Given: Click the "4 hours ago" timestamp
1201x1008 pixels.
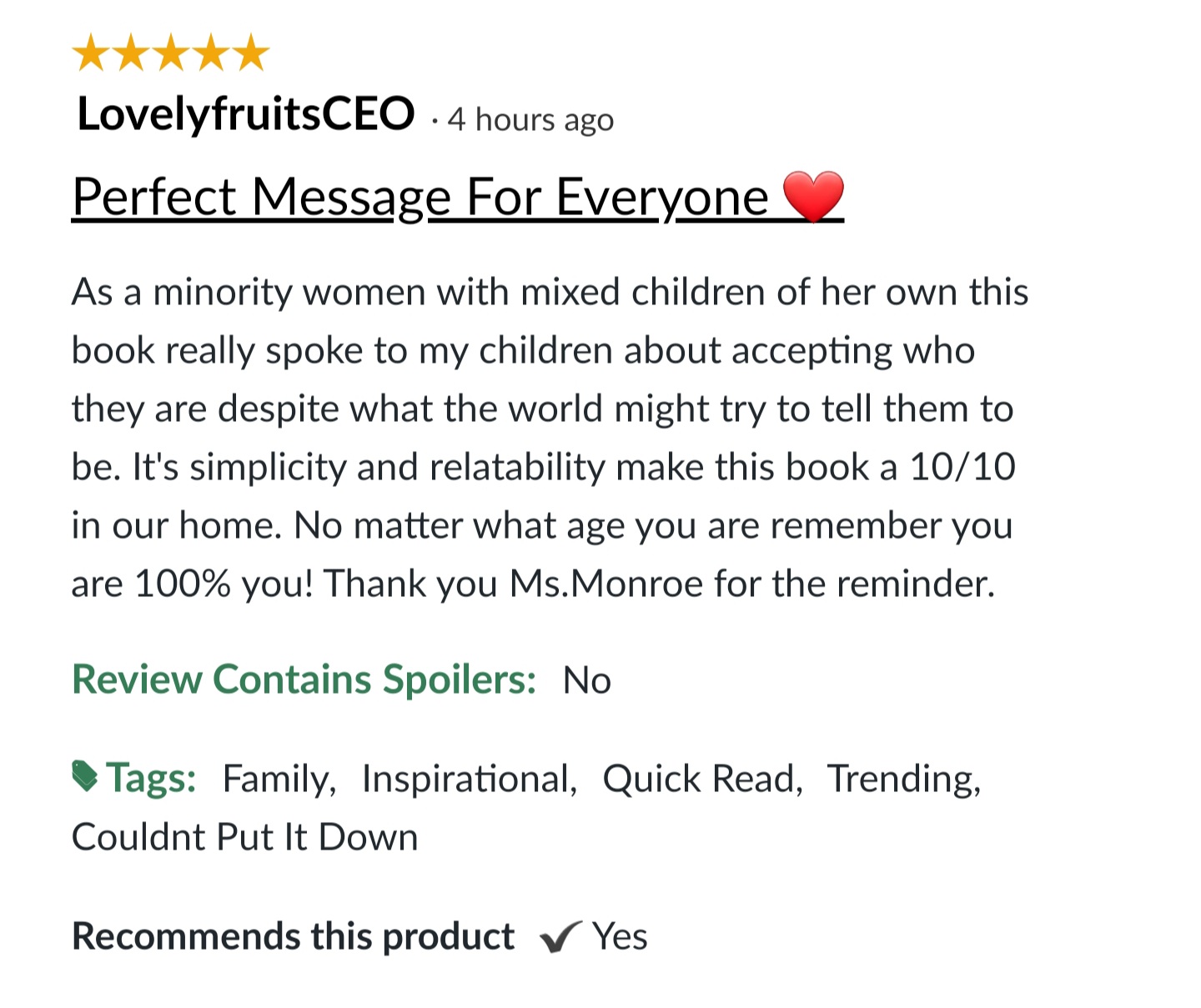Looking at the screenshot, I should 530,119.
